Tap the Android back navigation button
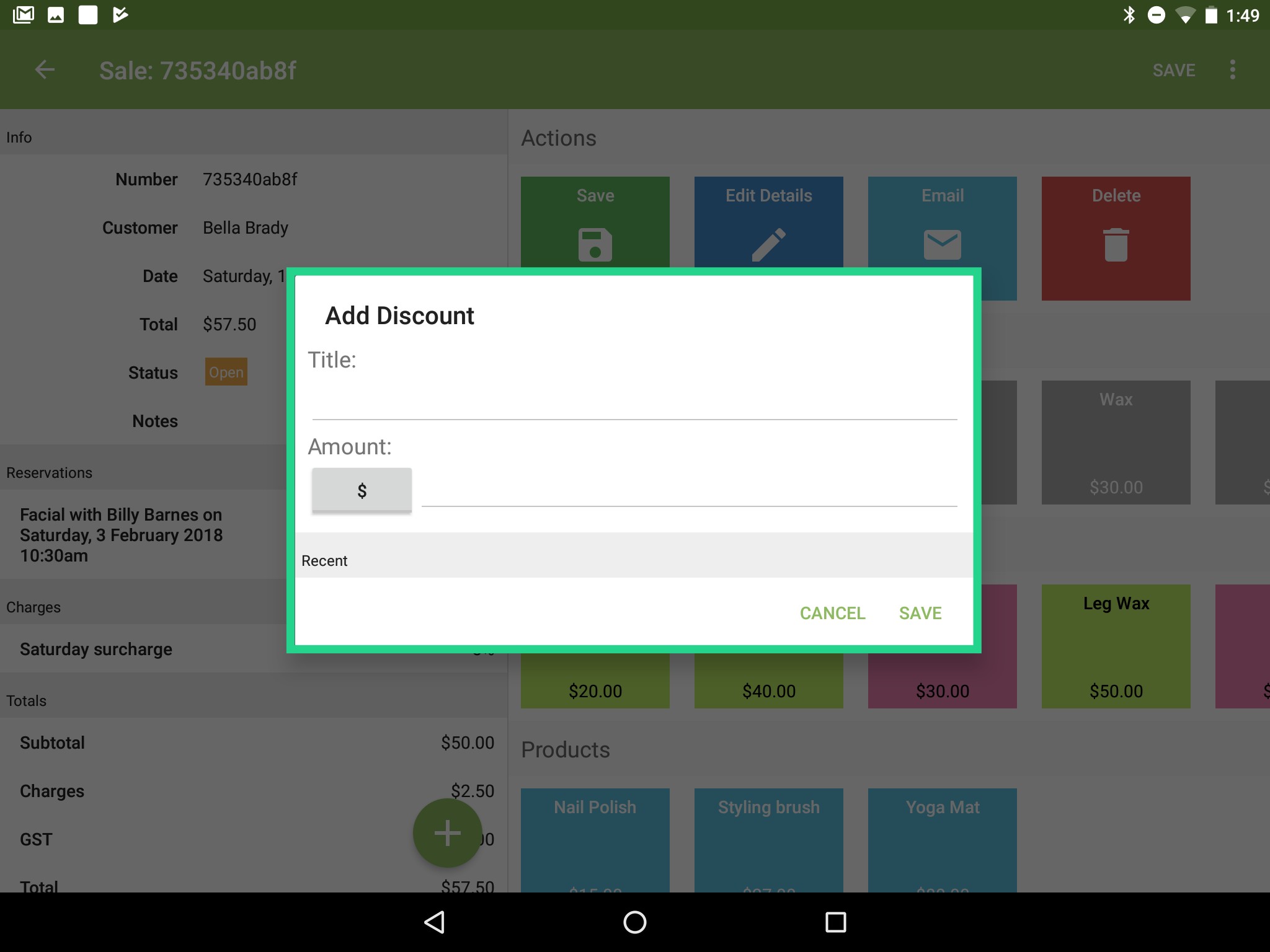The image size is (1270, 952). pos(435,922)
